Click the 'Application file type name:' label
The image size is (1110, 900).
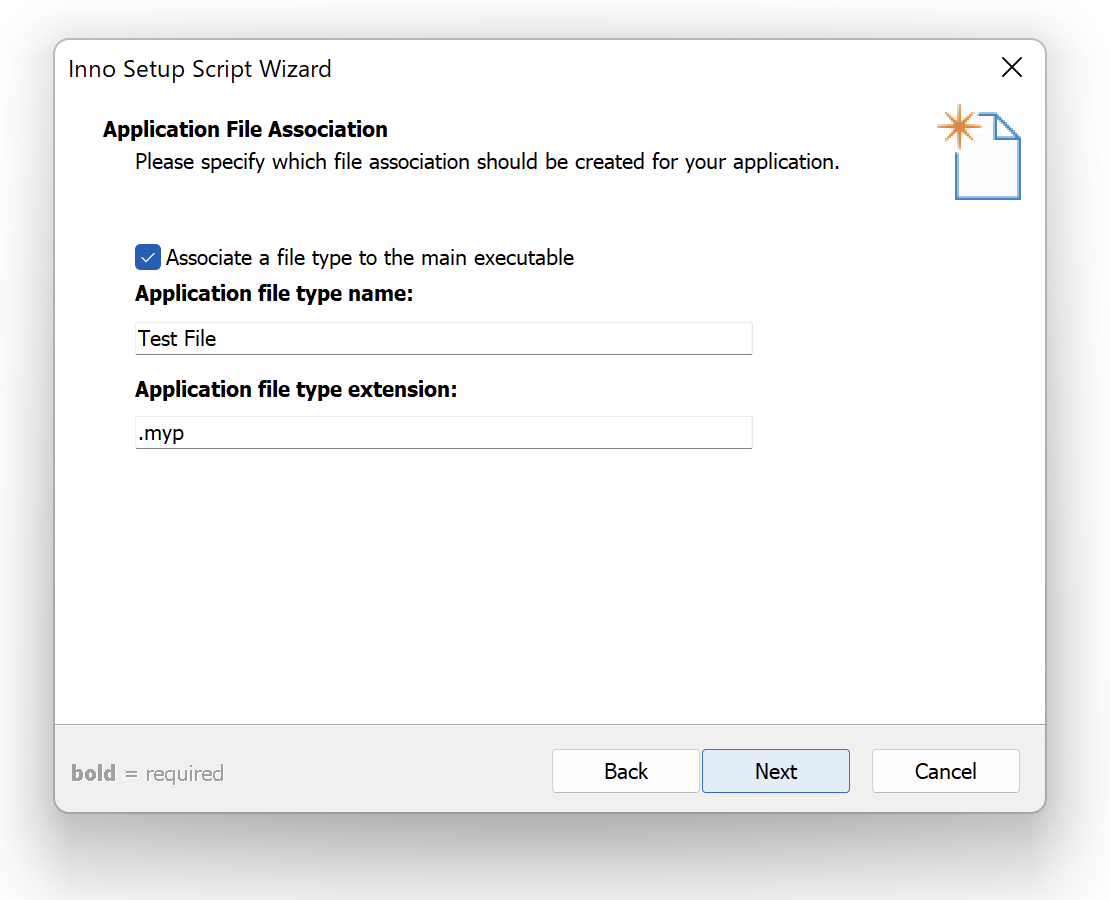[274, 294]
